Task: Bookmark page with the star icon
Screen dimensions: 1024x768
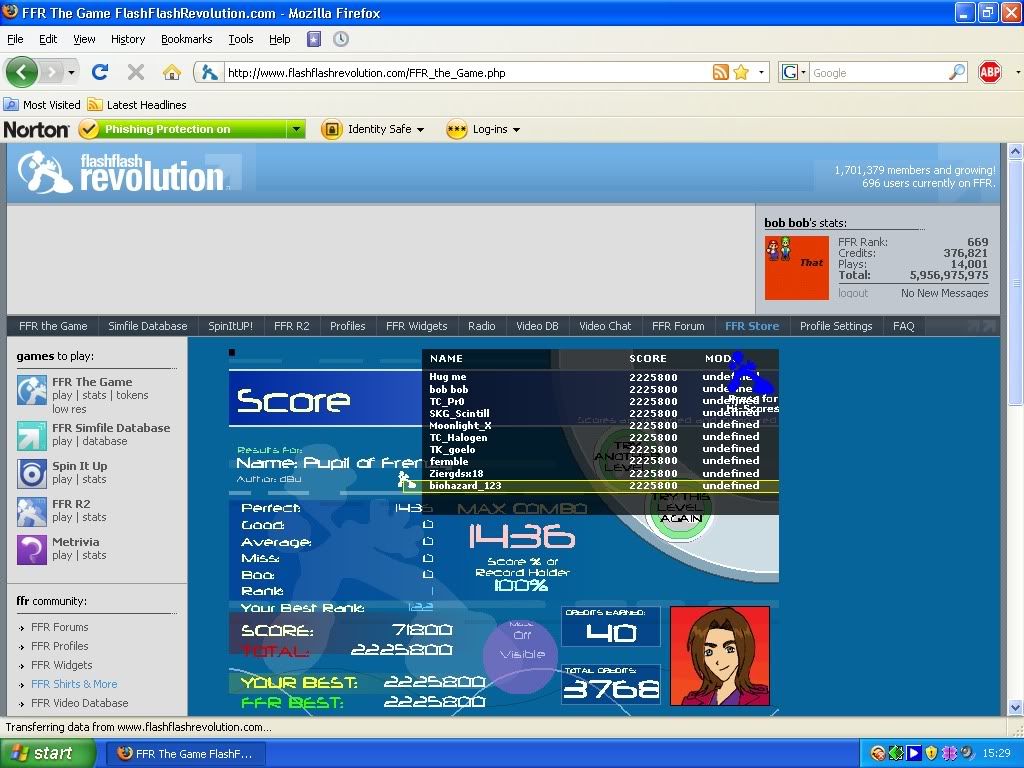Action: click(741, 72)
